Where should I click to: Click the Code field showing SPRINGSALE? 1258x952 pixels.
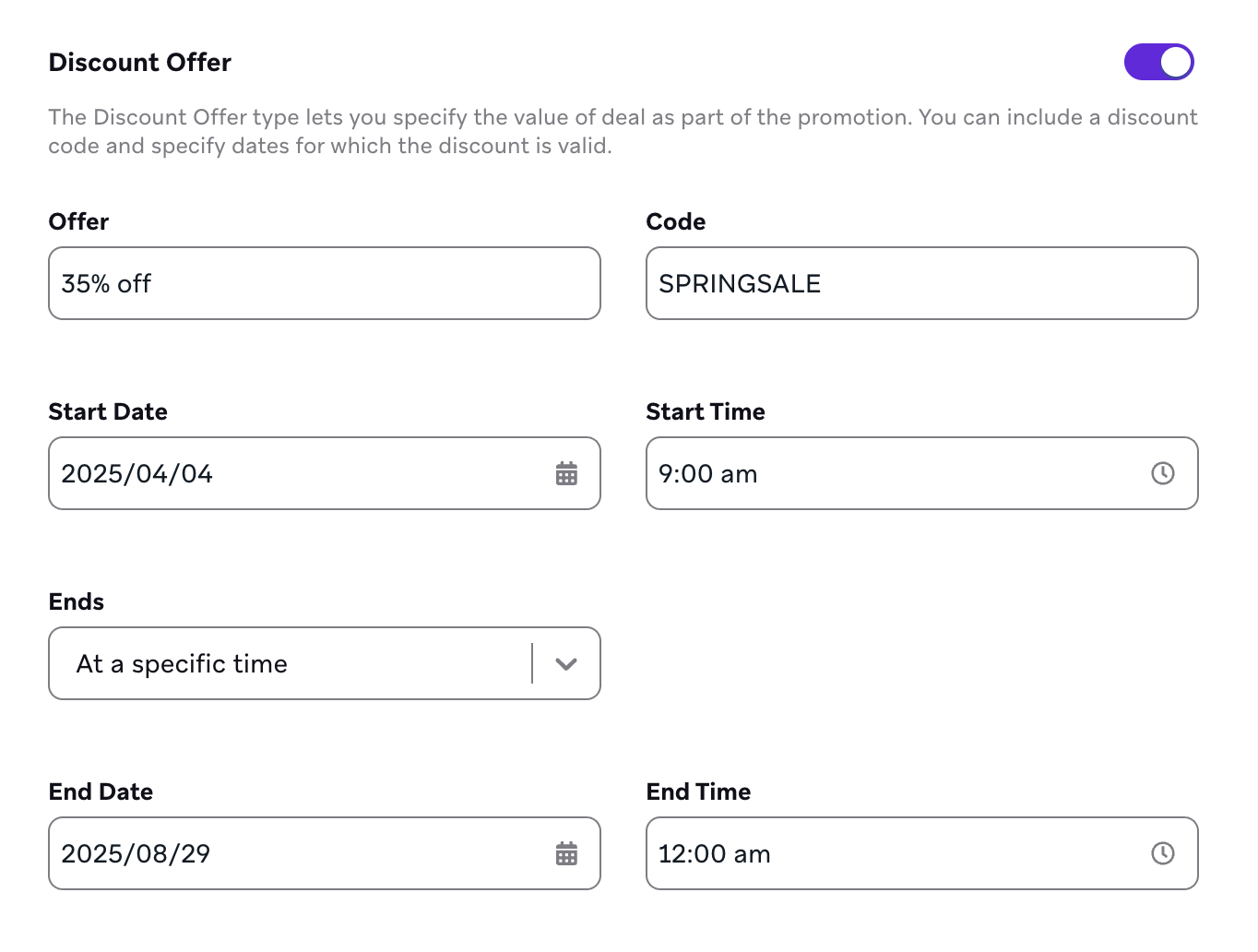click(920, 283)
